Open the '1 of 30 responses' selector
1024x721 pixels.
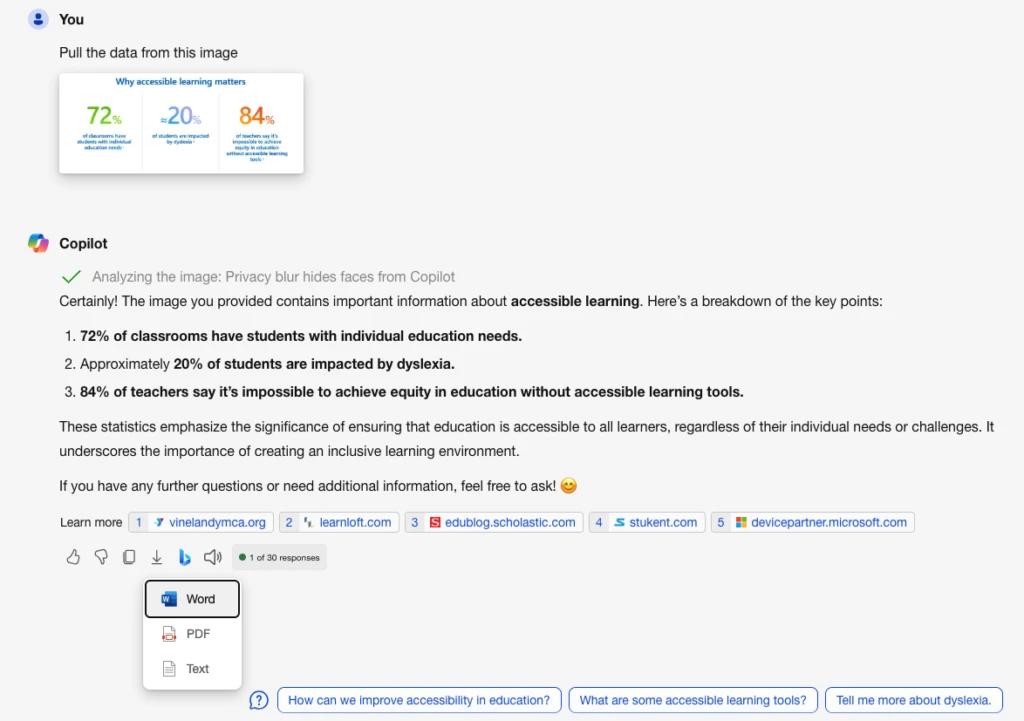278,557
